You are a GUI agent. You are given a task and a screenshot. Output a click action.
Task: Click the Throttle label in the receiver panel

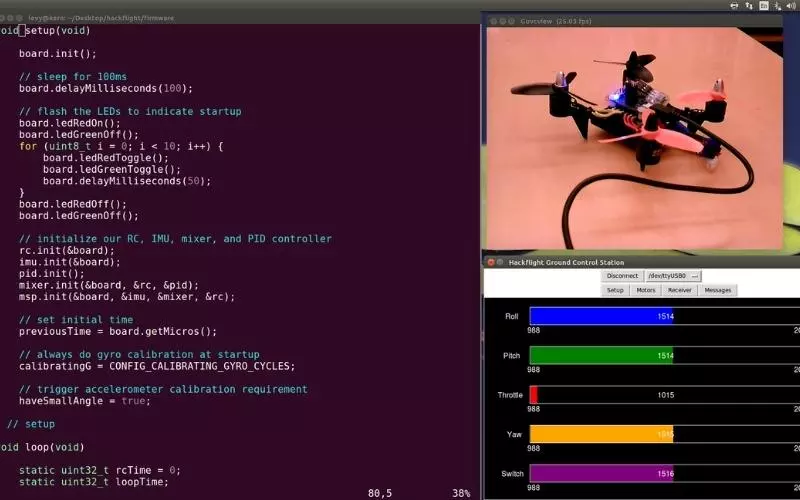510,395
